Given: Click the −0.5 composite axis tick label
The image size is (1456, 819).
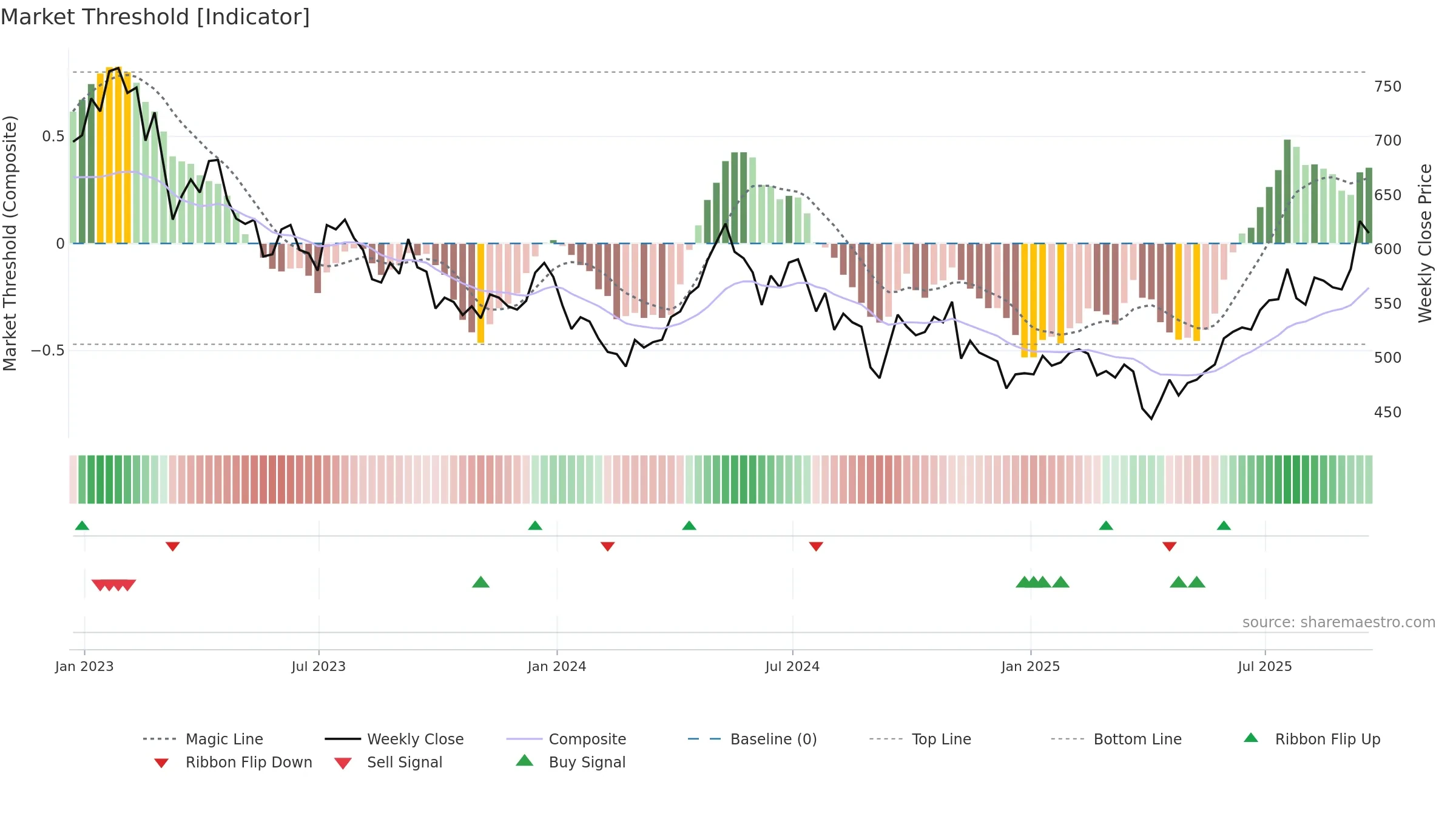Looking at the screenshot, I should [48, 350].
